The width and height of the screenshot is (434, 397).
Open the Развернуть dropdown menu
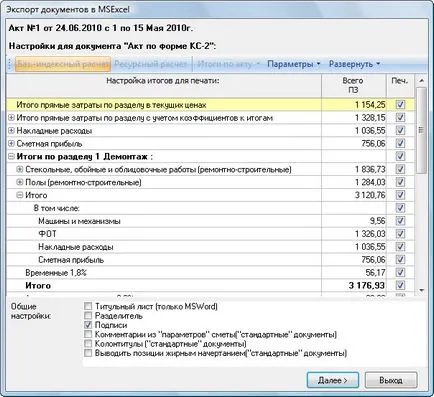pyautogui.click(x=354, y=64)
